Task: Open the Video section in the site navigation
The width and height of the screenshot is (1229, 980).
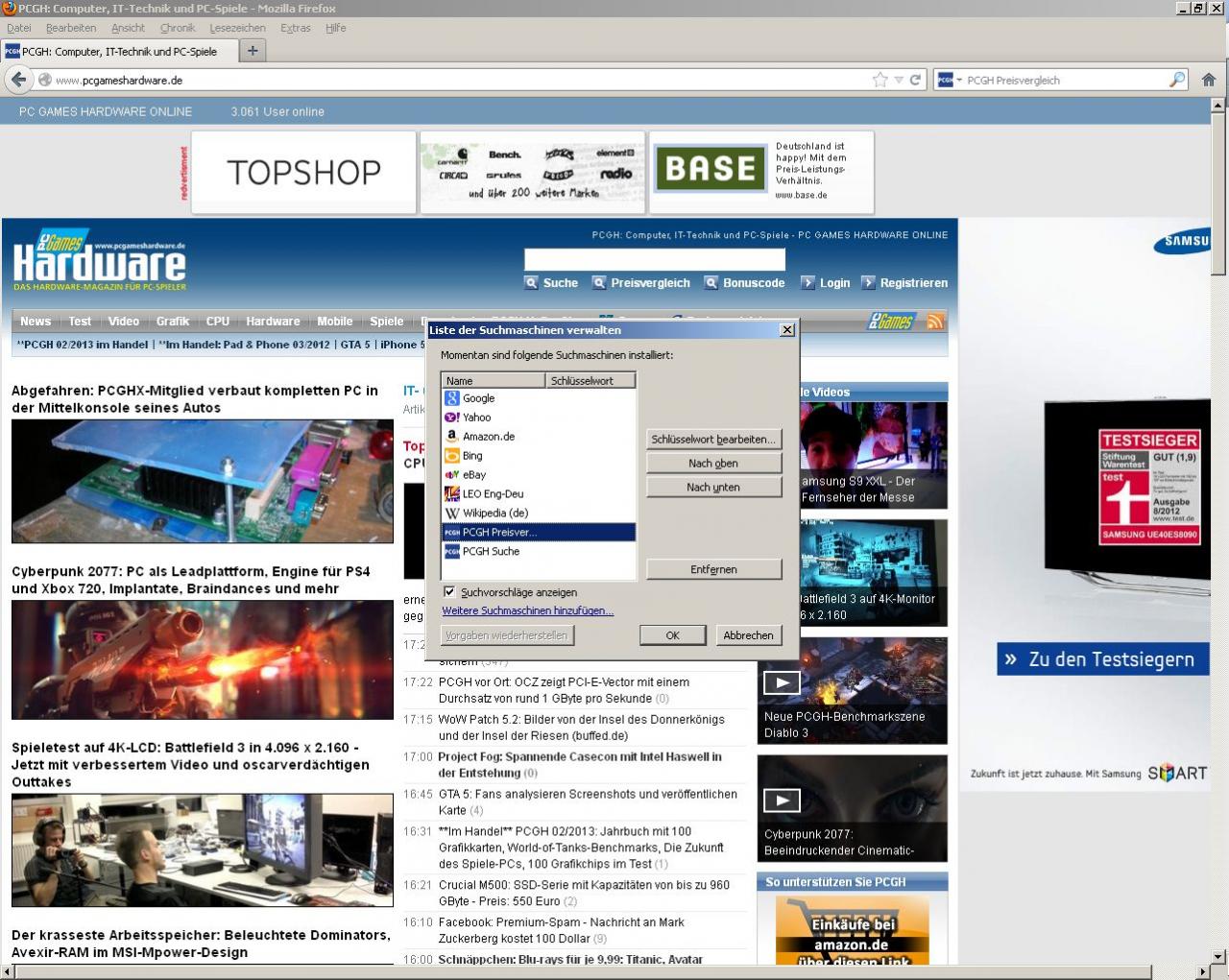Action: pos(124,322)
